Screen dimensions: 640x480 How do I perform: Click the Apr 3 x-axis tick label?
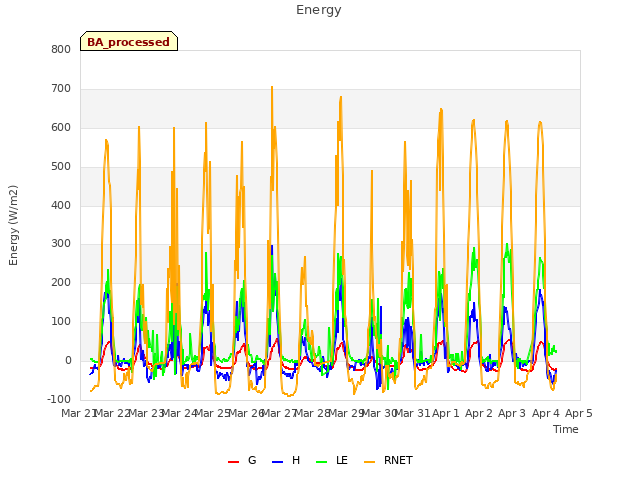click(512, 413)
